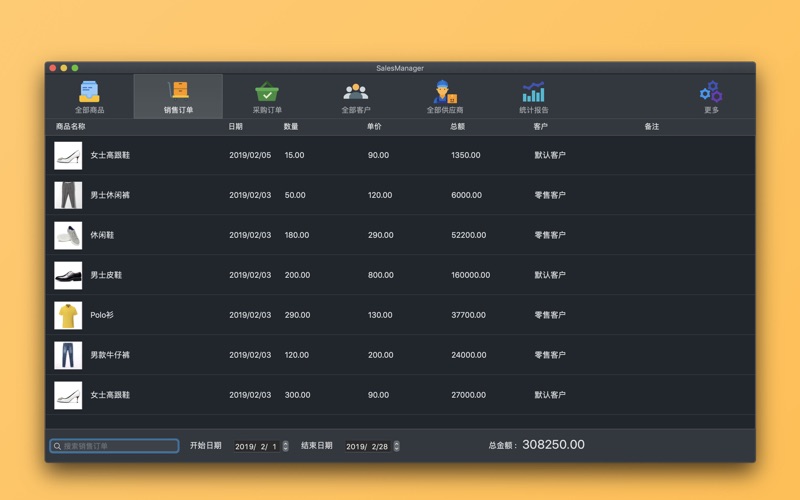This screenshot has height=500, width=800.
Task: Click the 开始日期 start date field
Action: click(256, 446)
